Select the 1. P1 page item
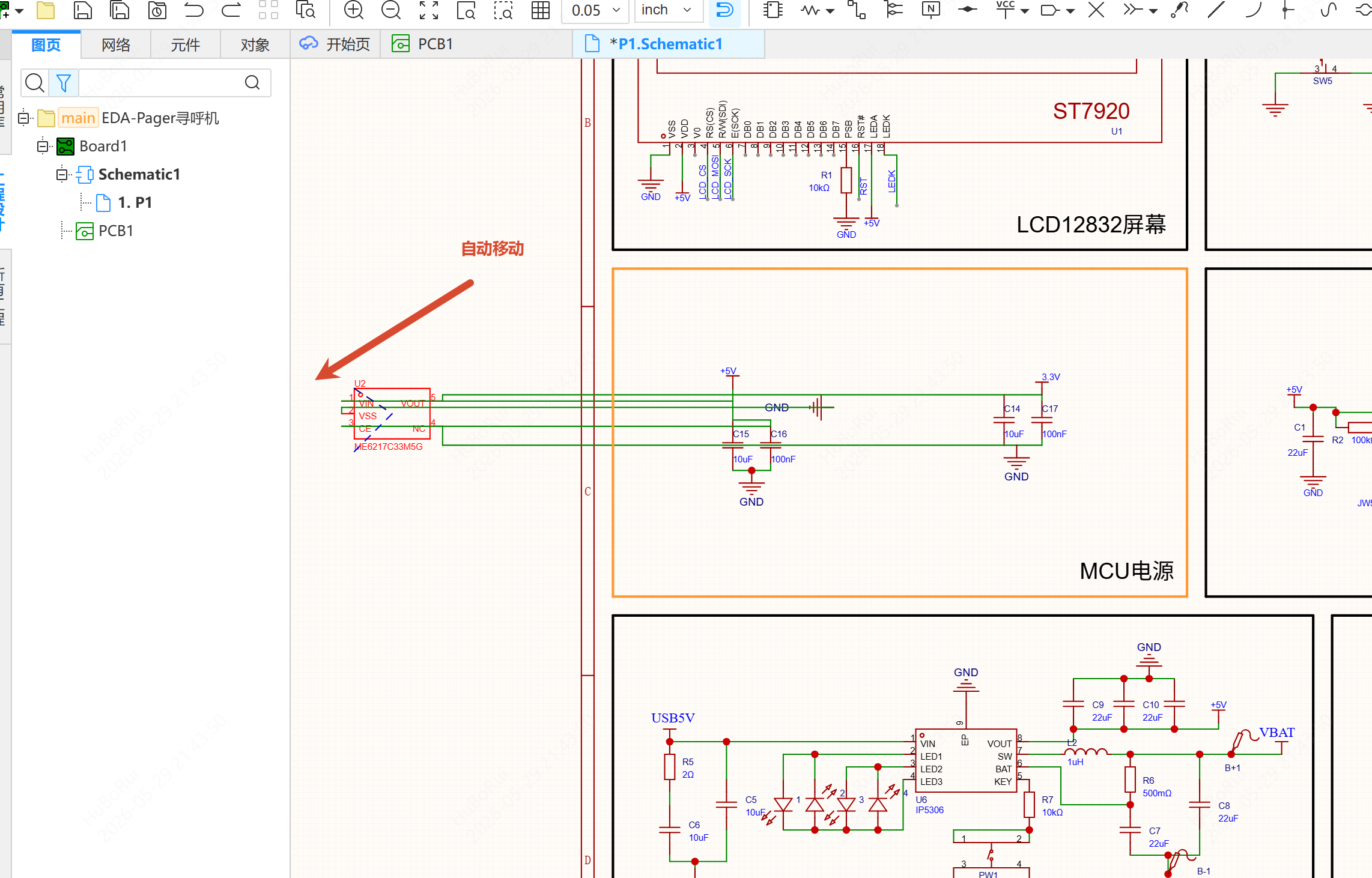The width and height of the screenshot is (1372, 878). click(x=135, y=203)
